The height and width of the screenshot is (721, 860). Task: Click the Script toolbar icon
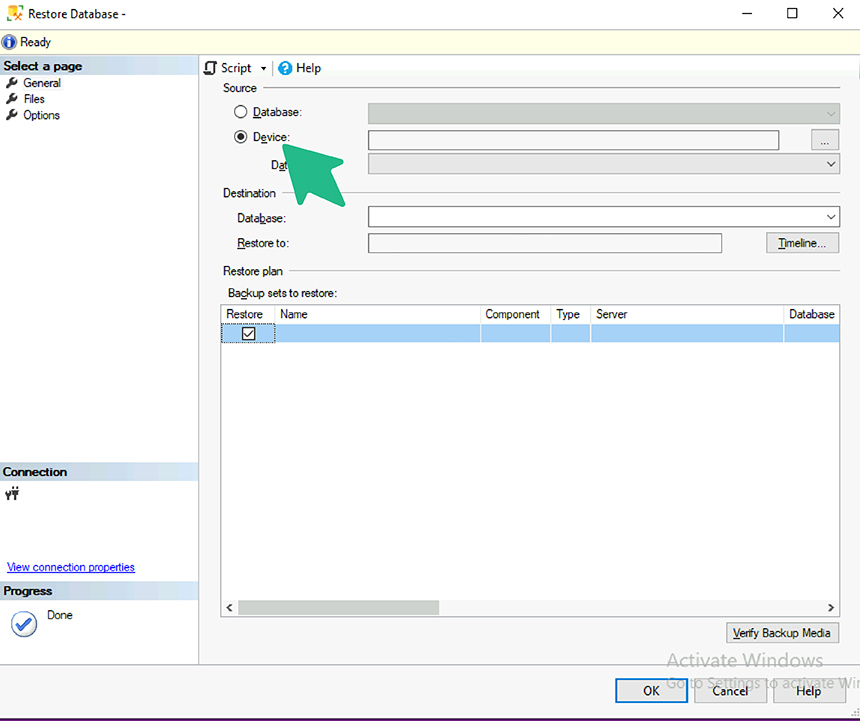(211, 68)
